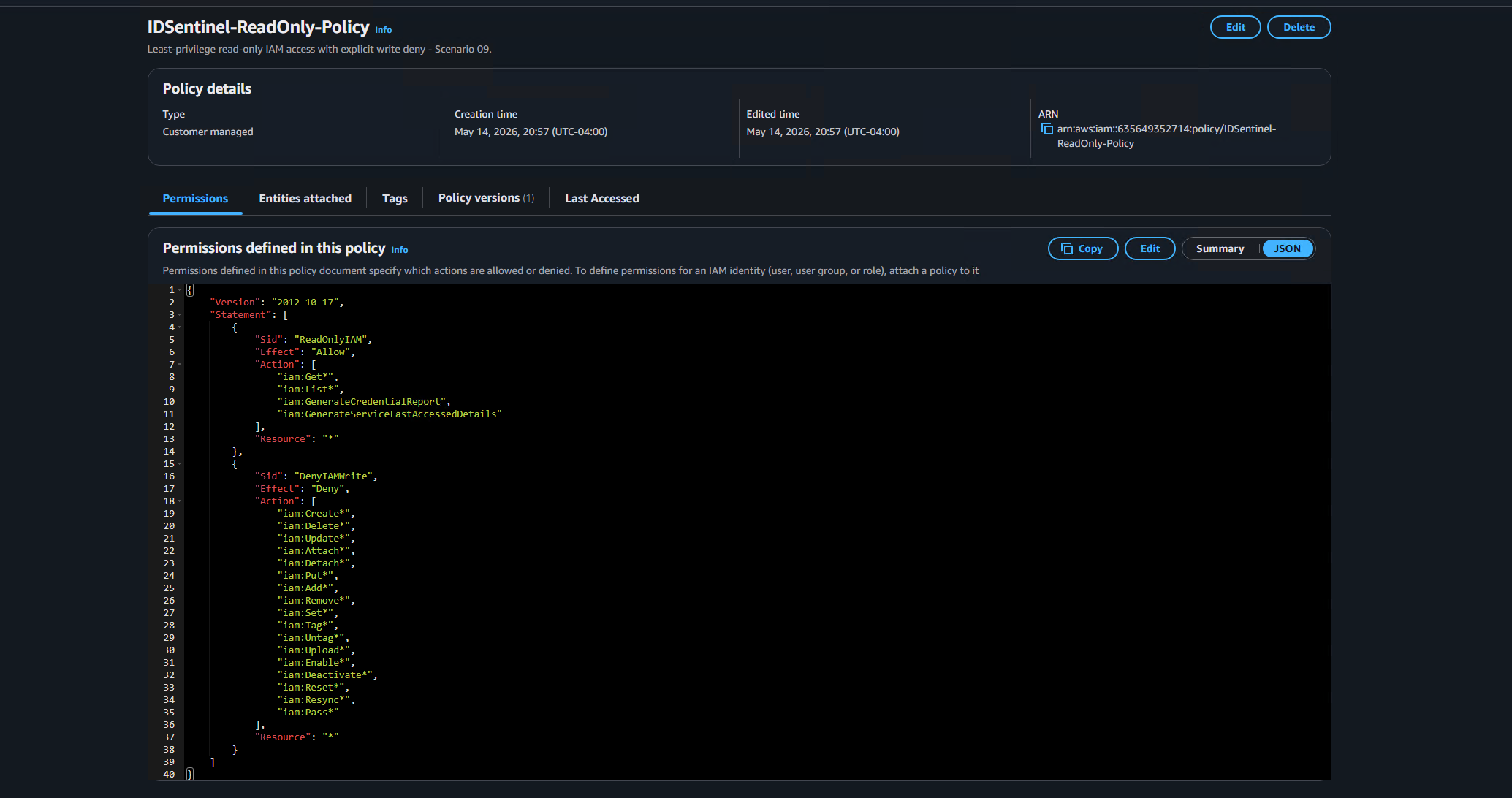Click the "iam:List*" action entry
The image size is (1512, 798).
tap(311, 389)
